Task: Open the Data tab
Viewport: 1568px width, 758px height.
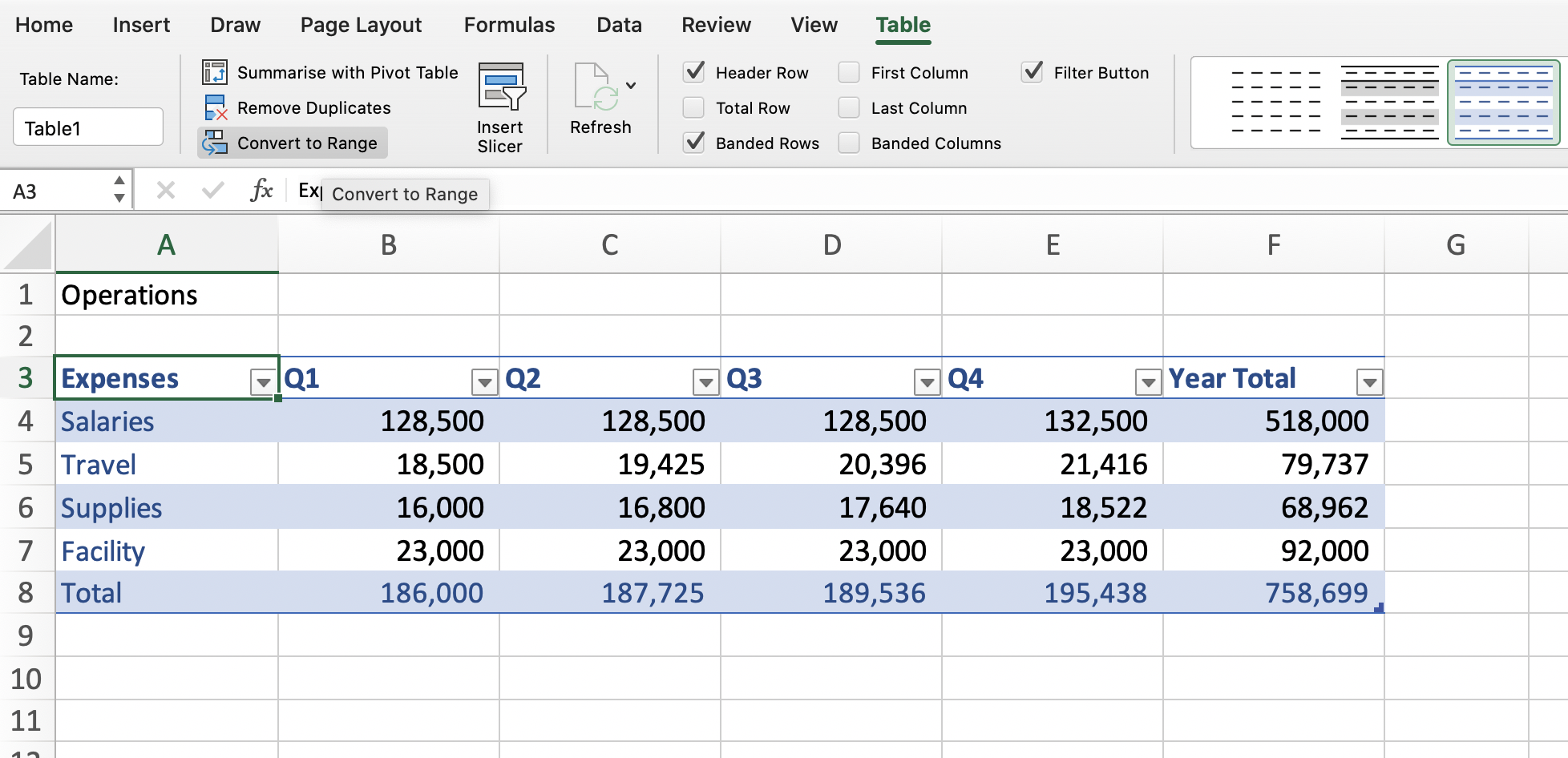Action: [619, 25]
